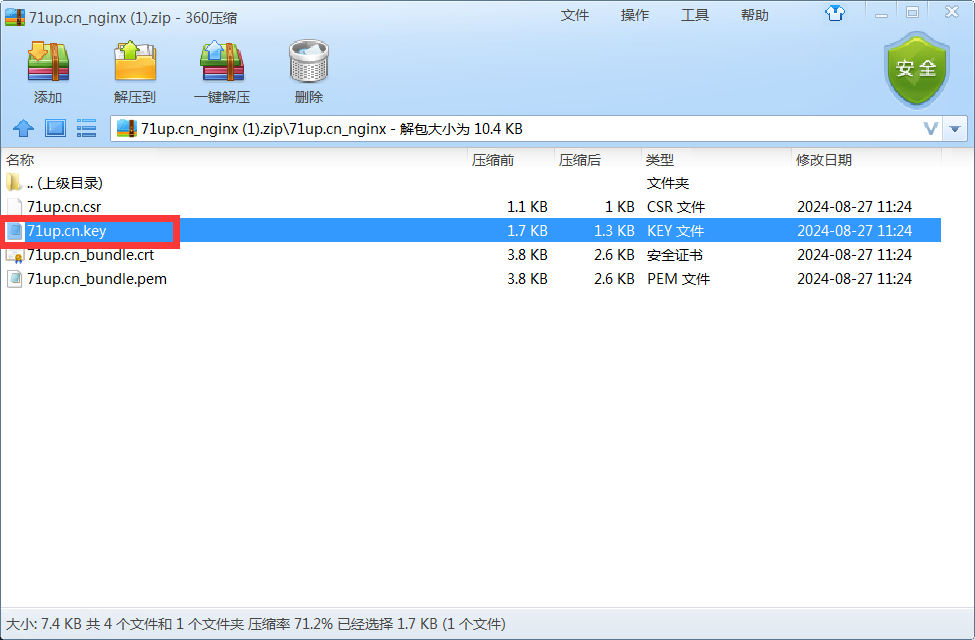
Task: Select file 71up.cn_bundle.crt
Action: click(471, 255)
